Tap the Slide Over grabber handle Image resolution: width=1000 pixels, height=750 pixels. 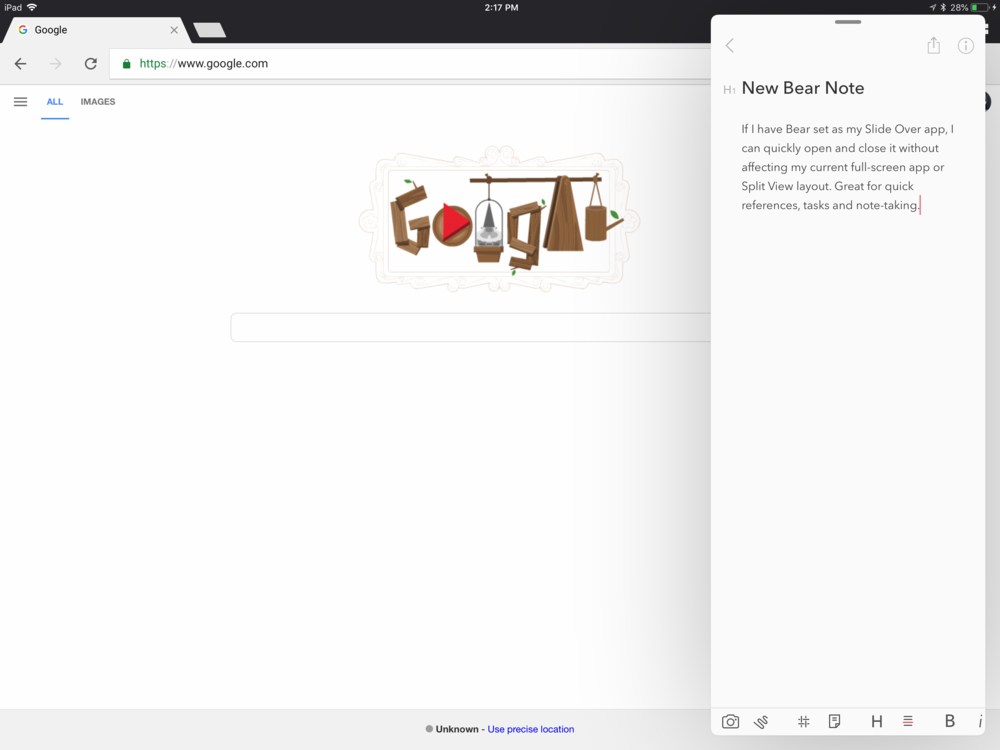pyautogui.click(x=847, y=22)
